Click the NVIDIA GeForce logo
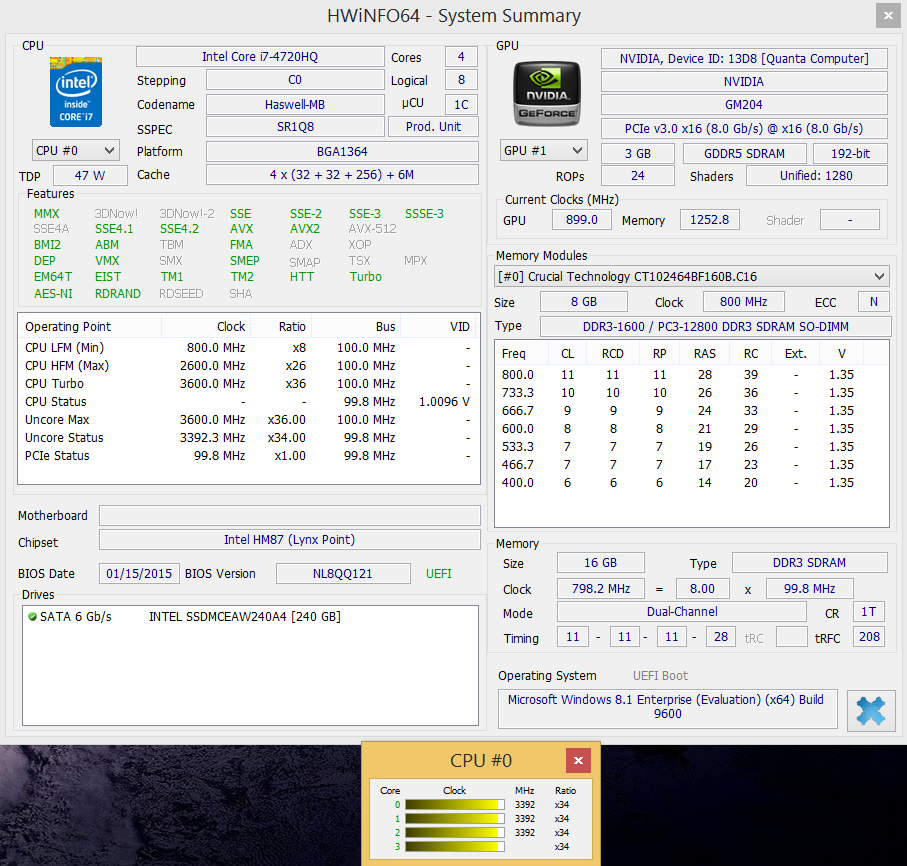 coord(547,94)
